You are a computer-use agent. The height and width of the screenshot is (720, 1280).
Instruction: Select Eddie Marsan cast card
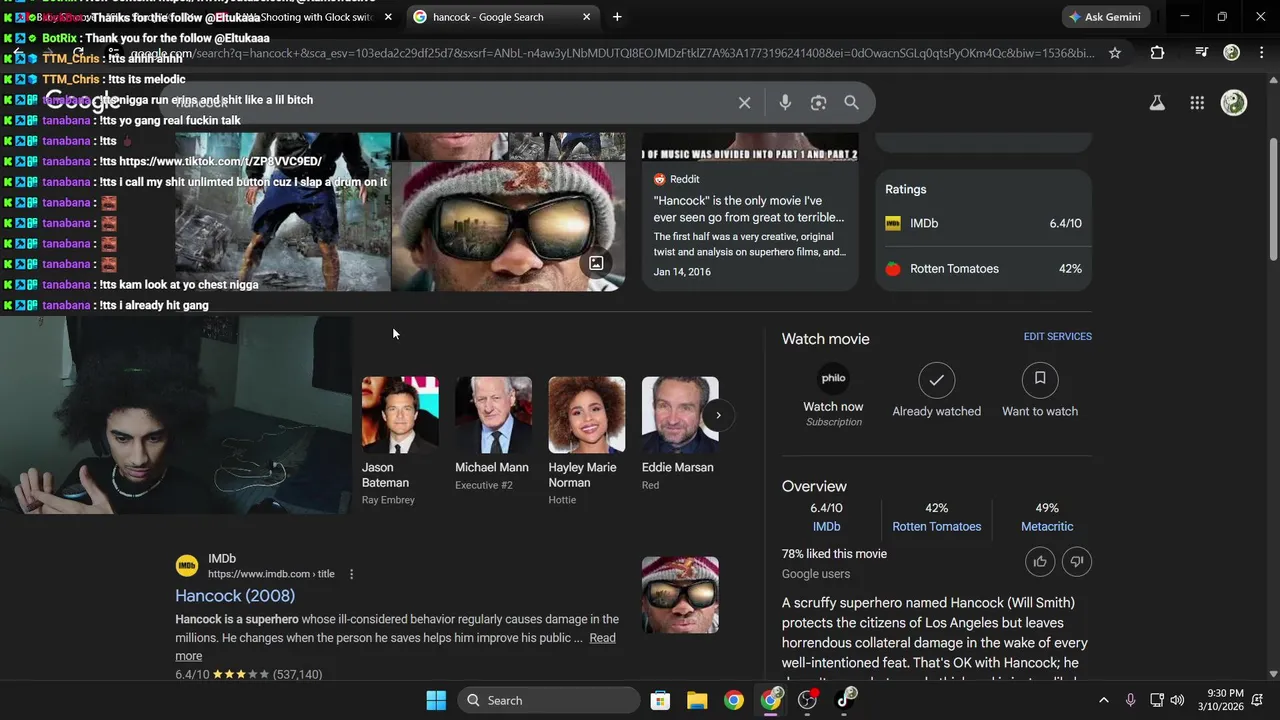pos(679,434)
